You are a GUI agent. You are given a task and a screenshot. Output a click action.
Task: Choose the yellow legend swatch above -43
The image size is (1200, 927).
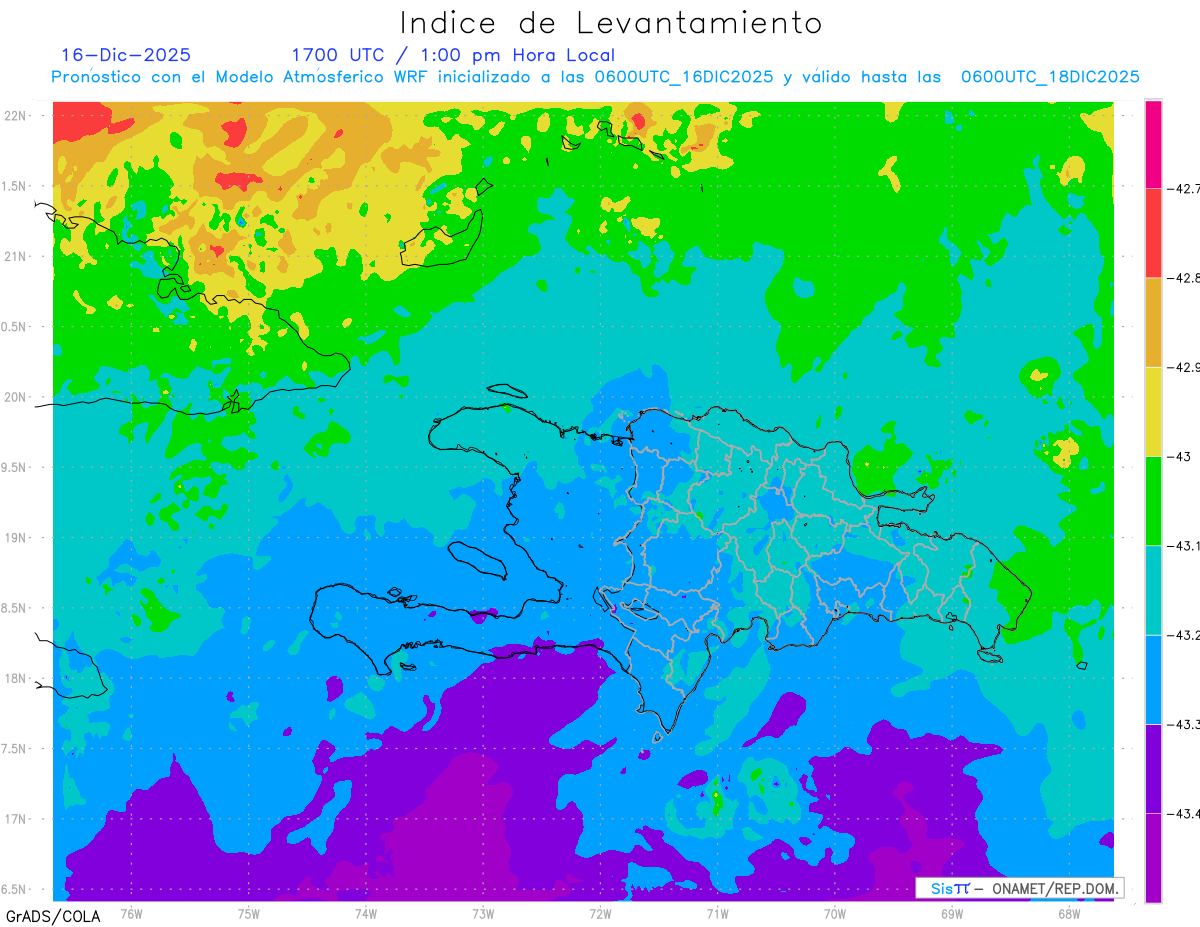[1153, 411]
